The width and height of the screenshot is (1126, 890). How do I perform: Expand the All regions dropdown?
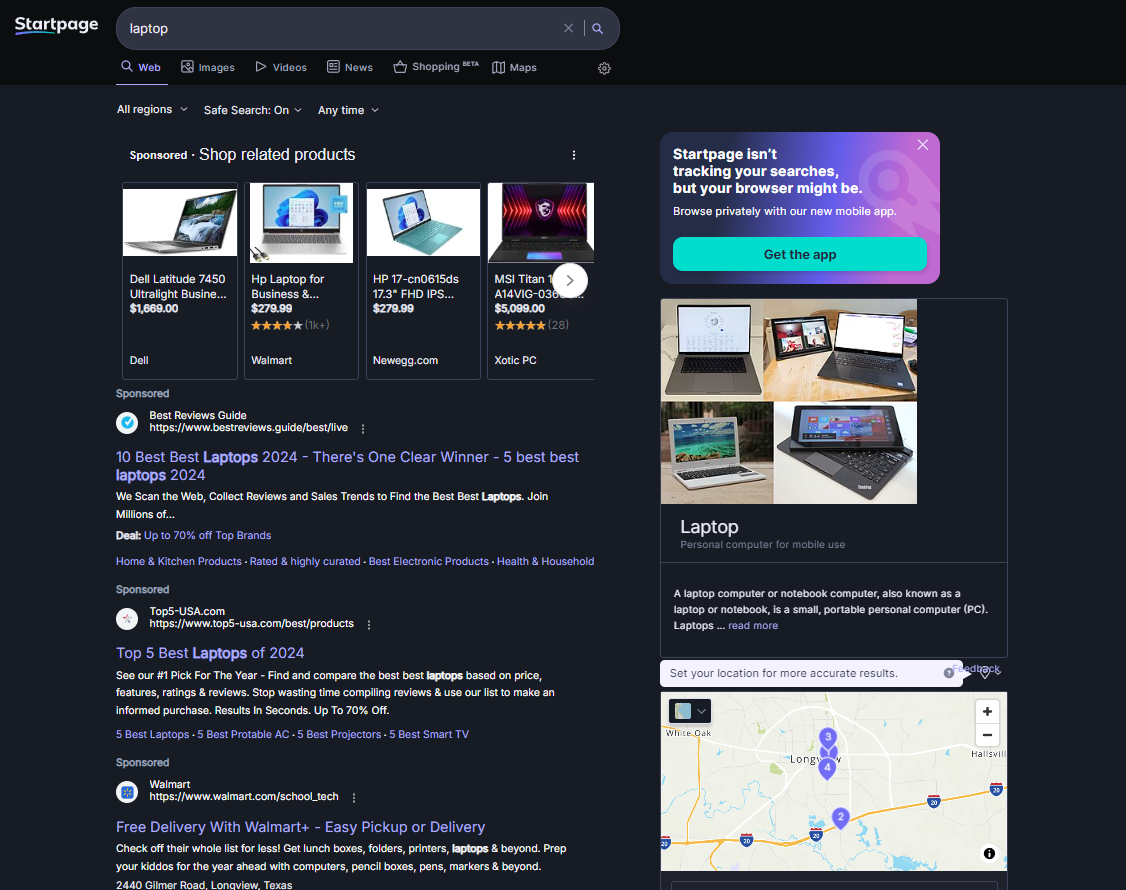152,110
